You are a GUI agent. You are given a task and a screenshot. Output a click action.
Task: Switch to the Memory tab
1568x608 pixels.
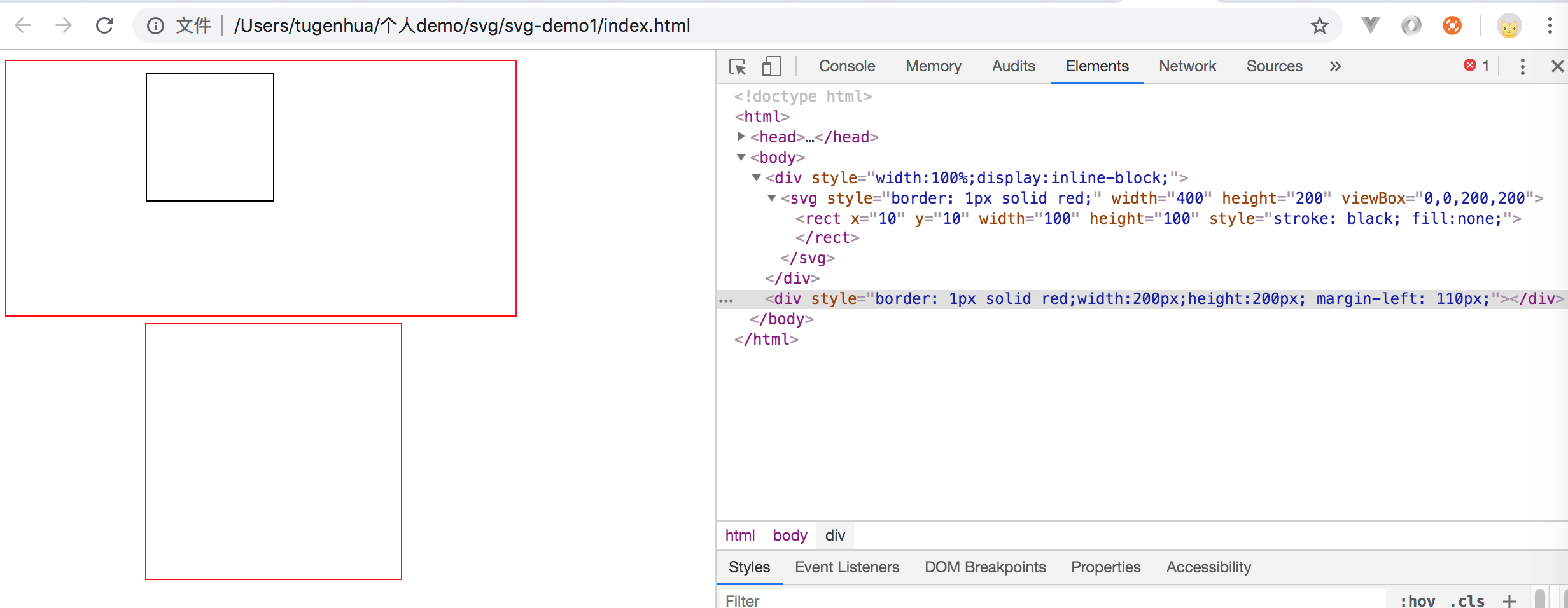(934, 66)
